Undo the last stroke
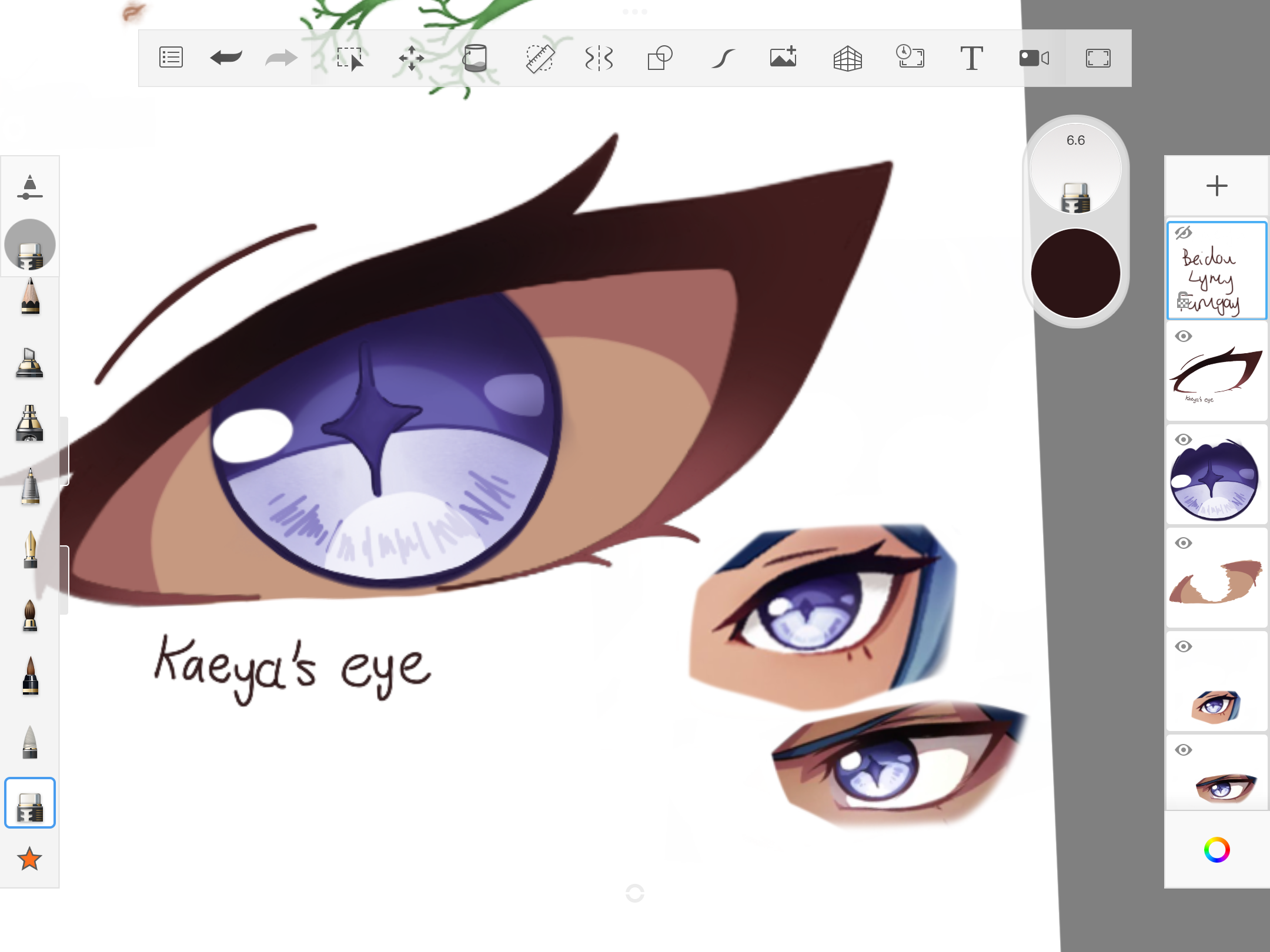Screen dimensions: 1270x952 [226, 58]
